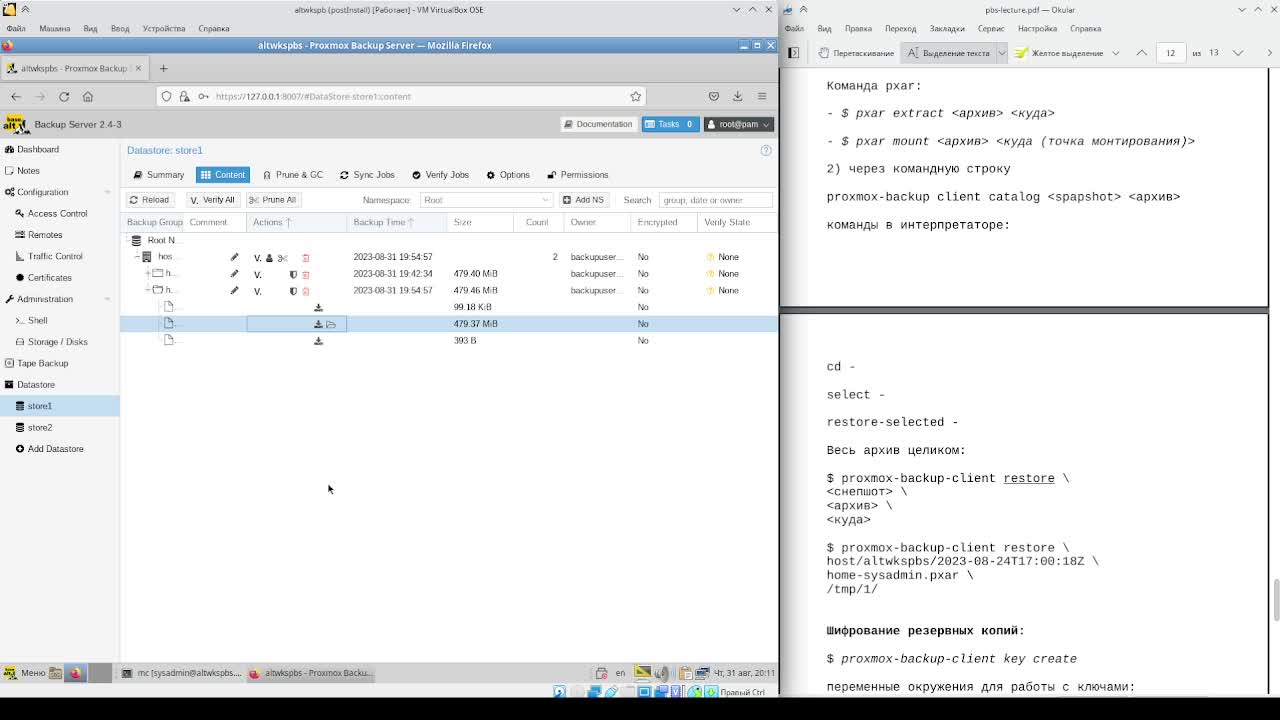Click the Prune All button
1280x720 pixels.
pyautogui.click(x=273, y=200)
